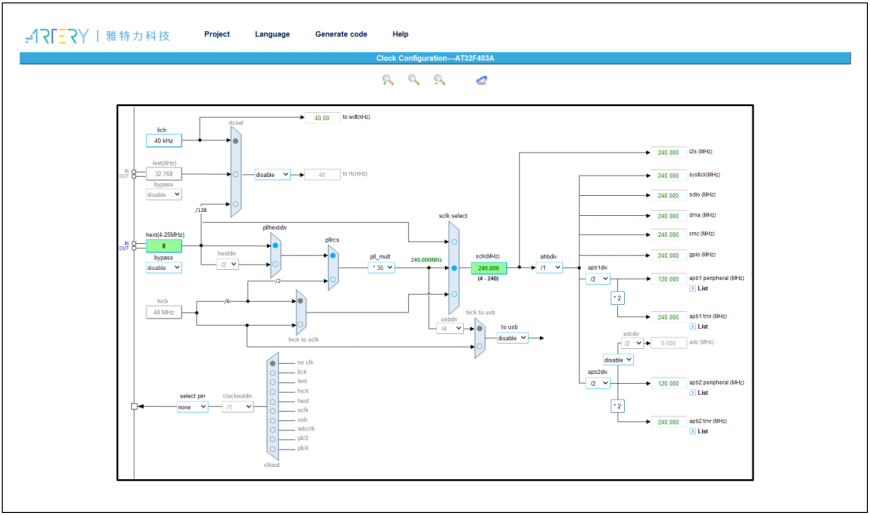This screenshot has height=515, width=870.
Task: Open the Project menu
Action: click(217, 34)
